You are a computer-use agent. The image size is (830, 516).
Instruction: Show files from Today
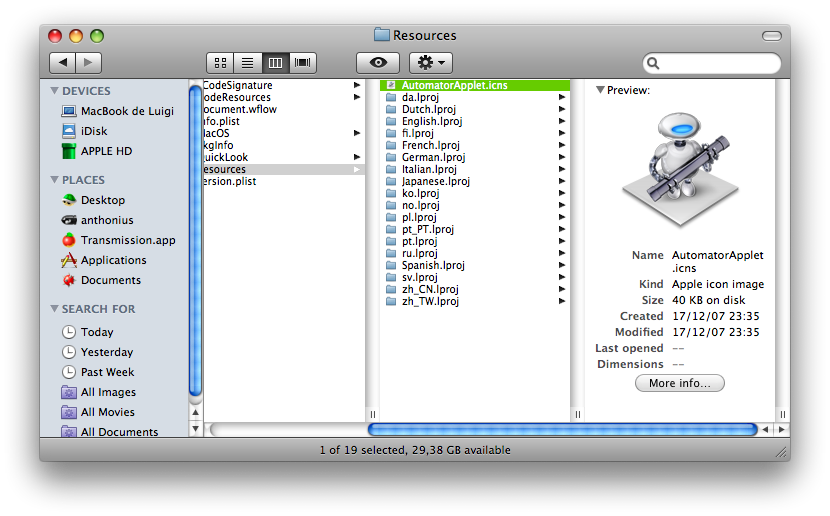pos(88,332)
